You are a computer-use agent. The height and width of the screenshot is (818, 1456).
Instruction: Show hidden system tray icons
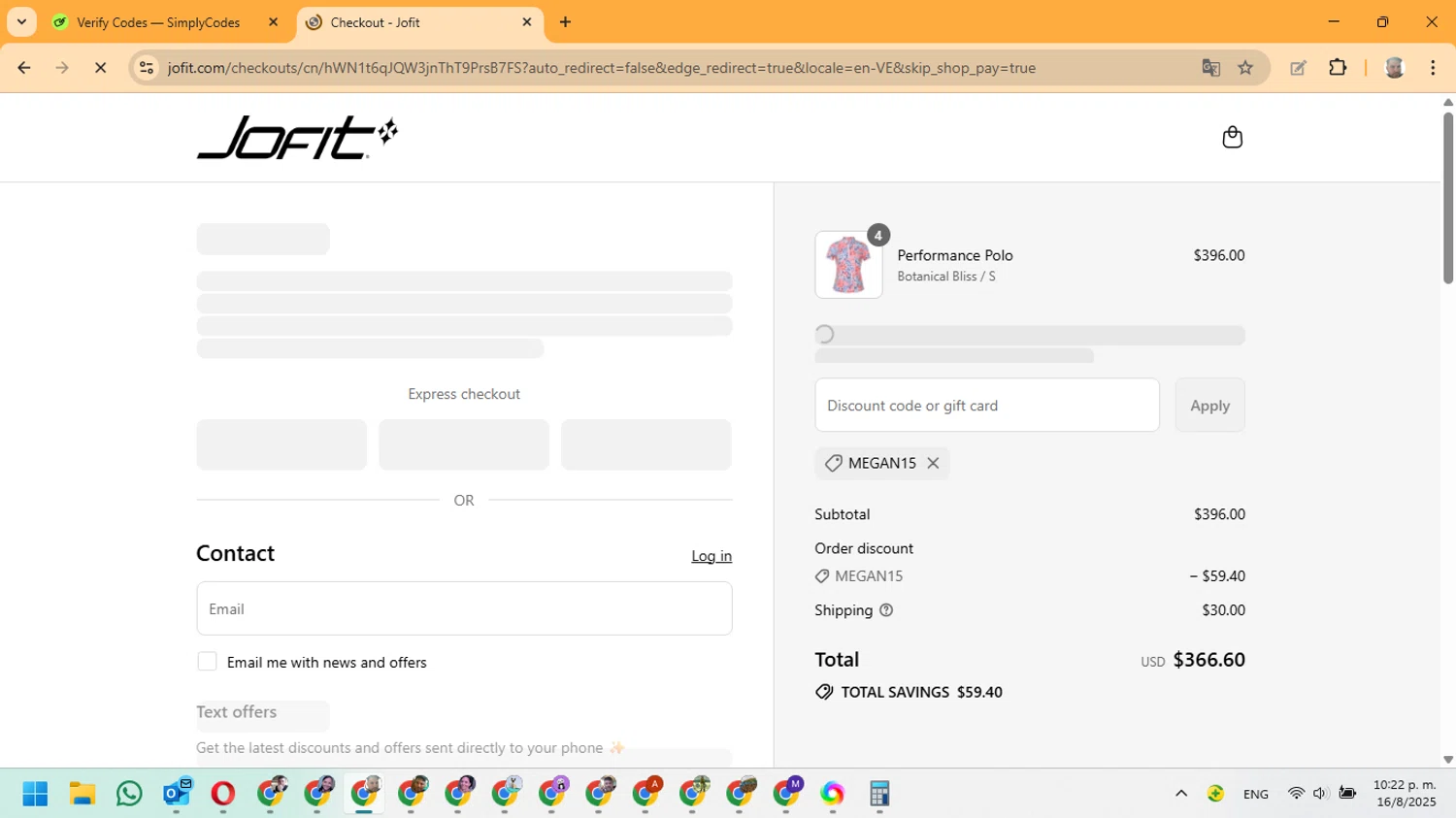pos(1181,794)
